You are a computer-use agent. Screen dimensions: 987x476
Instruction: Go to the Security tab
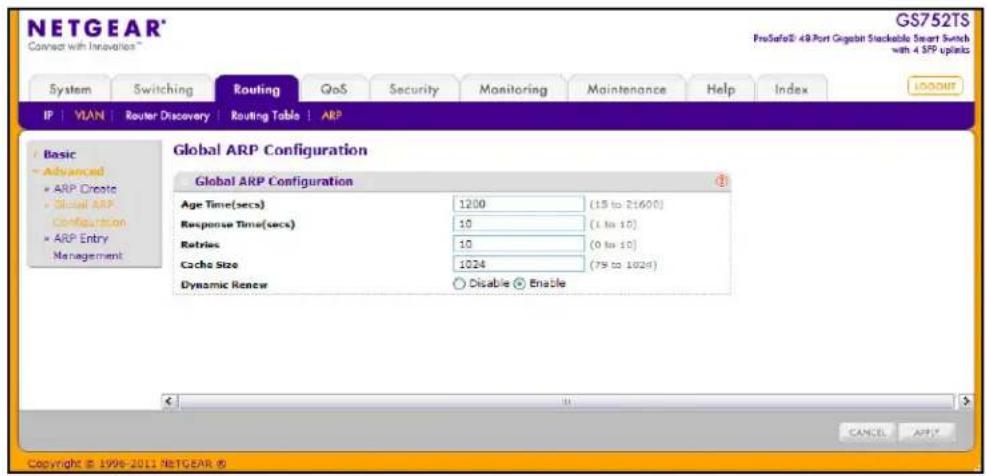(413, 89)
